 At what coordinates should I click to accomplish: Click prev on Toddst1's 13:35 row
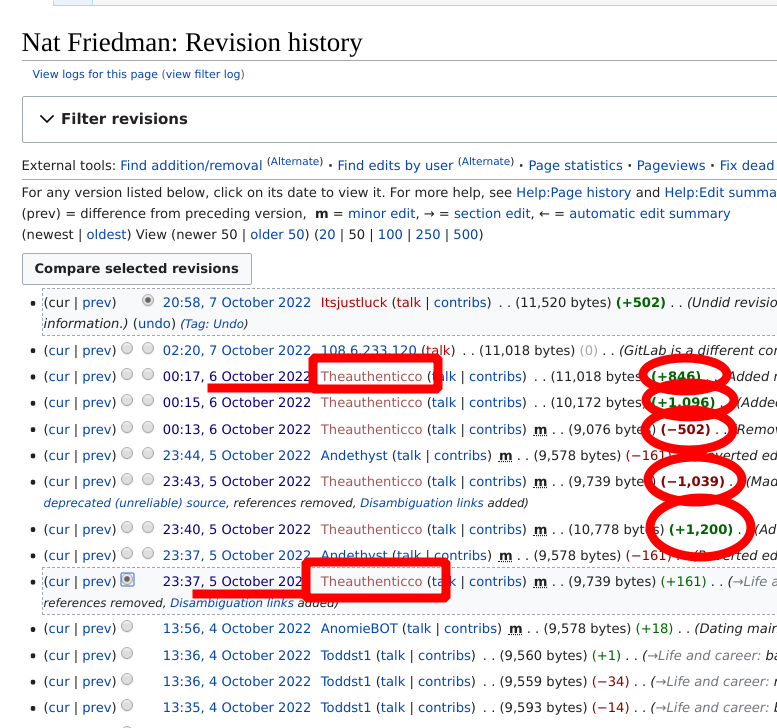pyautogui.click(x=97, y=708)
